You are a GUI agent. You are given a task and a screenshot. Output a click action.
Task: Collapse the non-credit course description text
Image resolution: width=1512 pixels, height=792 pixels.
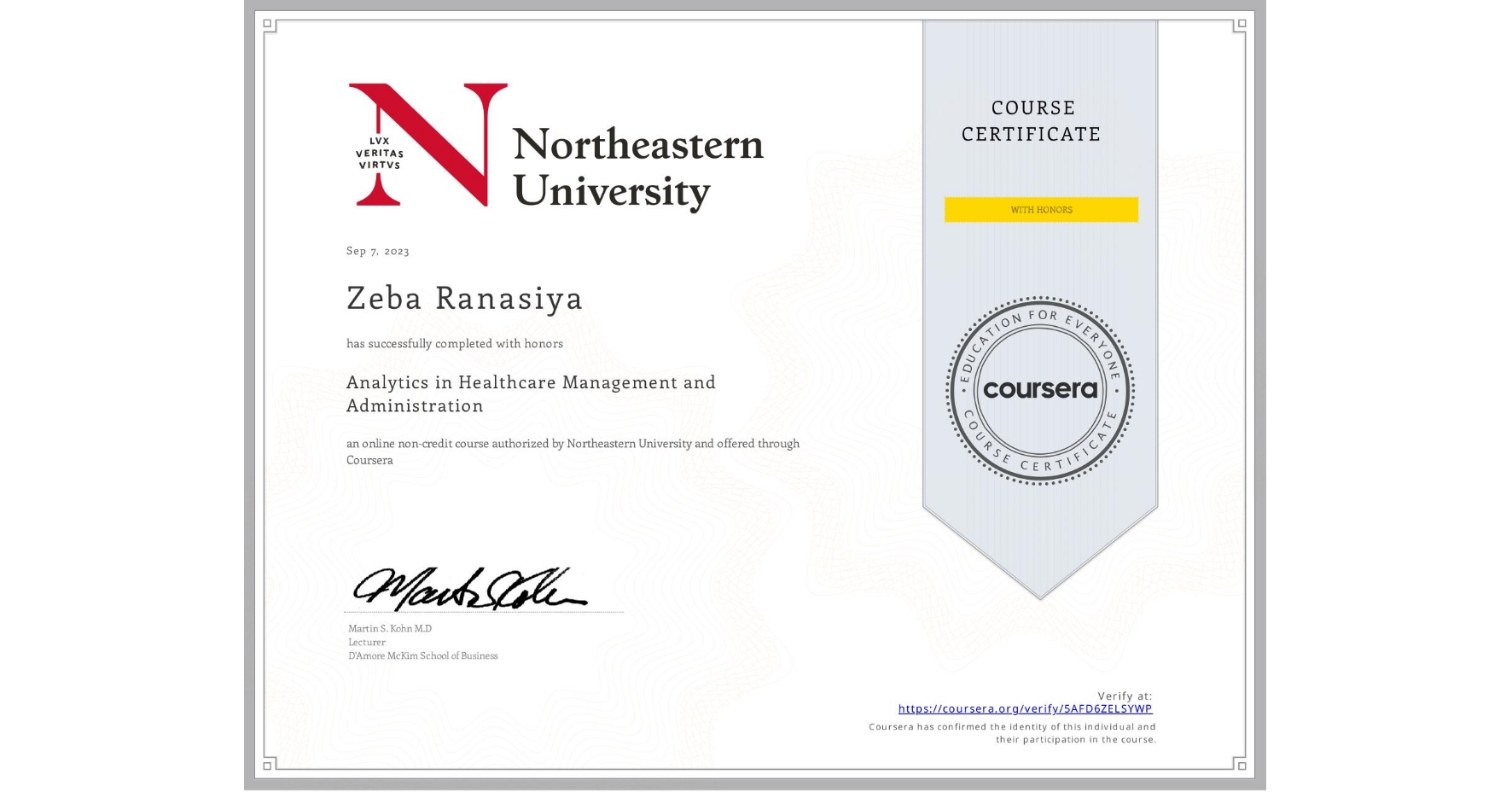(573, 451)
